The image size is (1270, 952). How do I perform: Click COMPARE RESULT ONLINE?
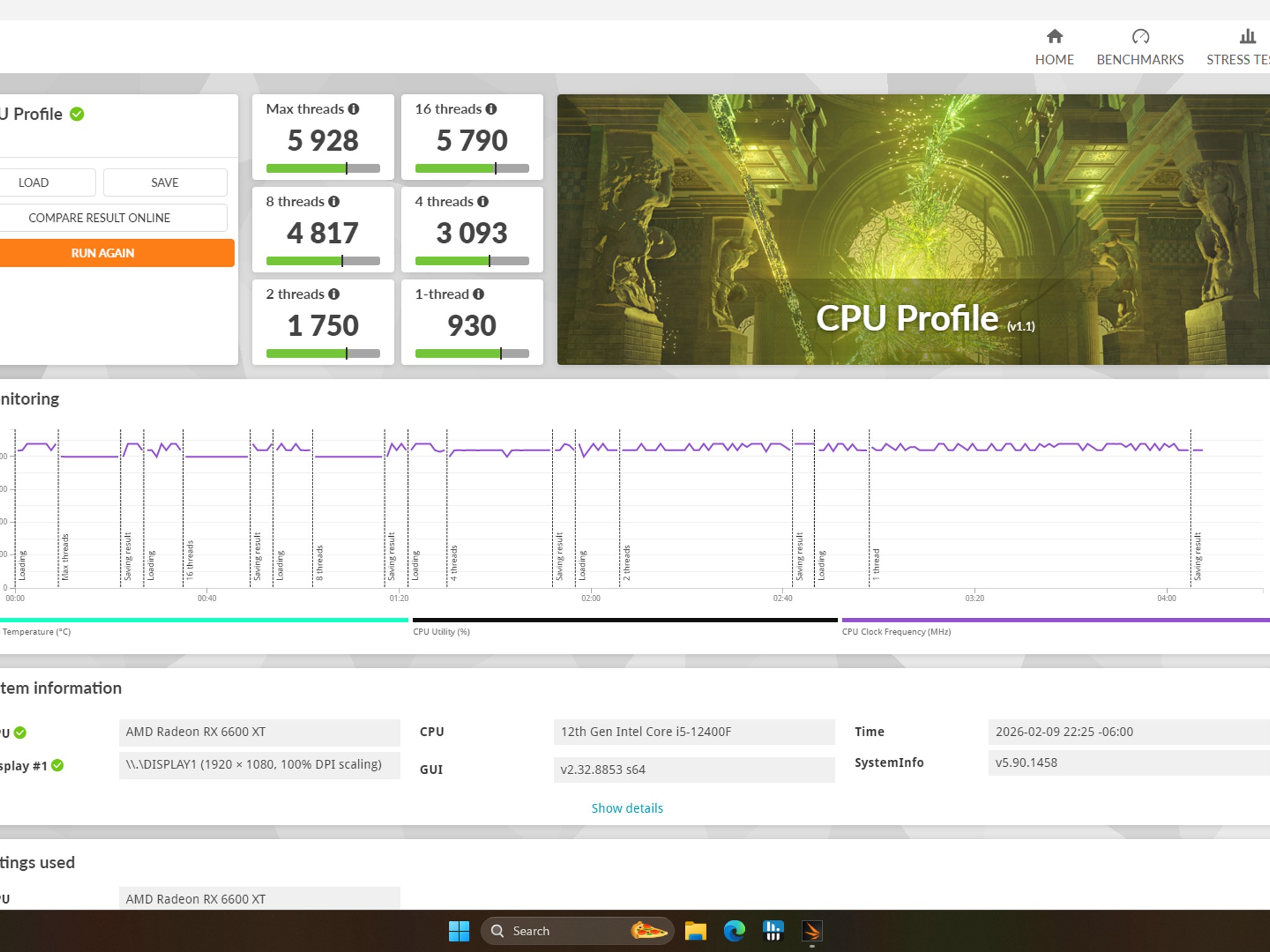pyautogui.click(x=113, y=218)
